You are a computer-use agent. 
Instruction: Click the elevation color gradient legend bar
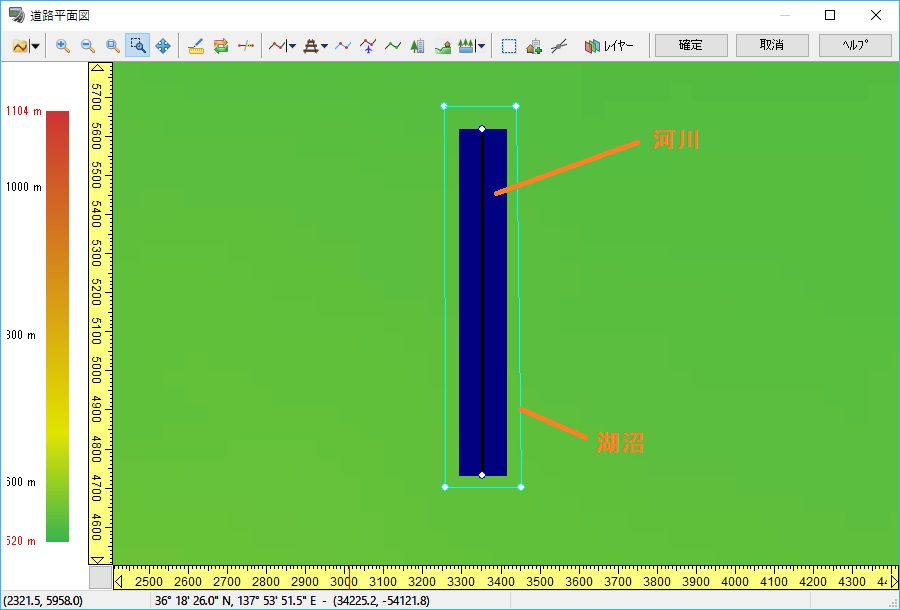[x=57, y=325]
